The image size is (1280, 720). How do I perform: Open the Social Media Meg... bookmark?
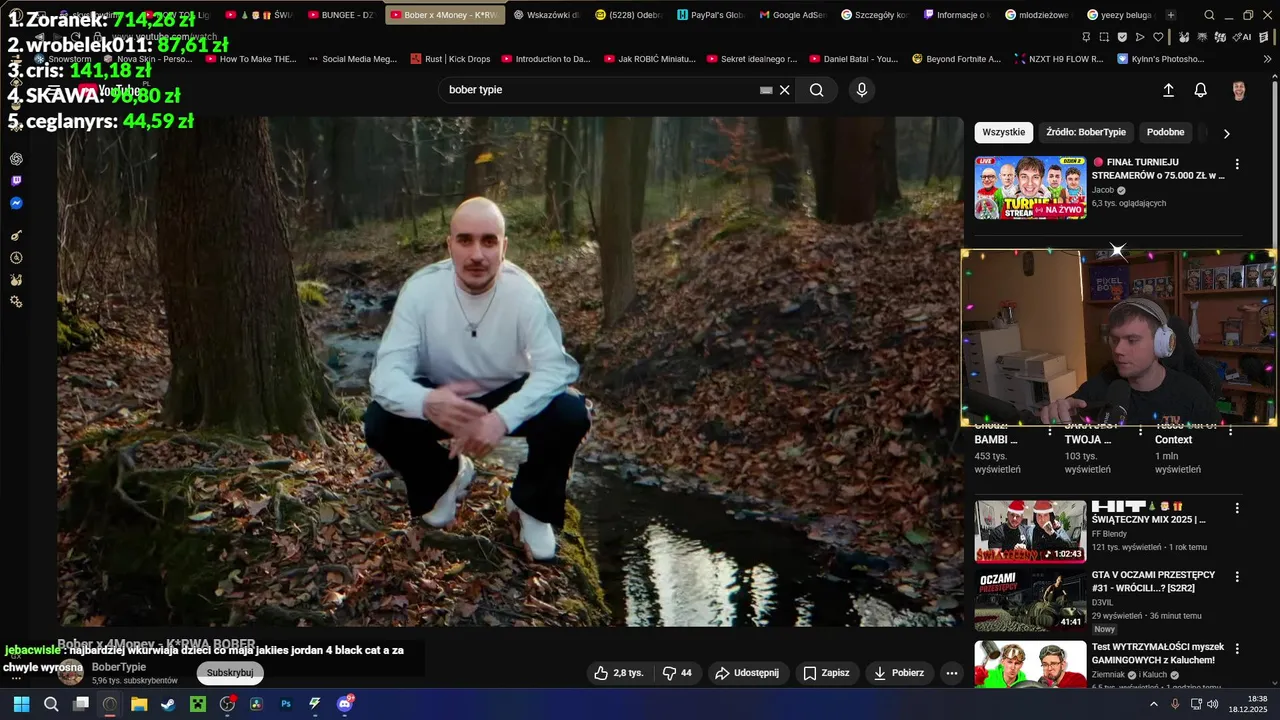click(x=353, y=59)
